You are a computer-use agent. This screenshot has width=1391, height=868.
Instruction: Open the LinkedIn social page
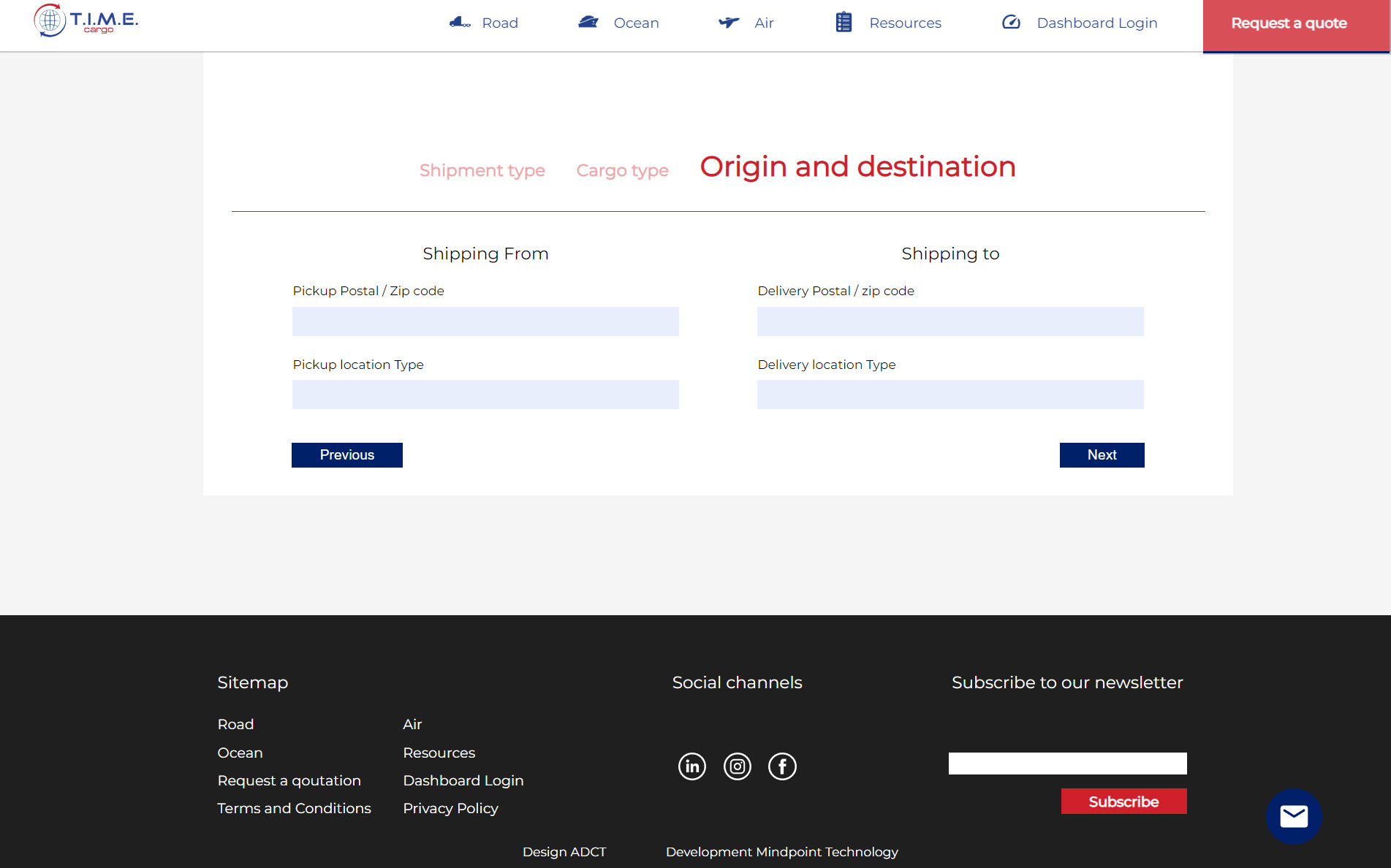pyautogui.click(x=692, y=766)
